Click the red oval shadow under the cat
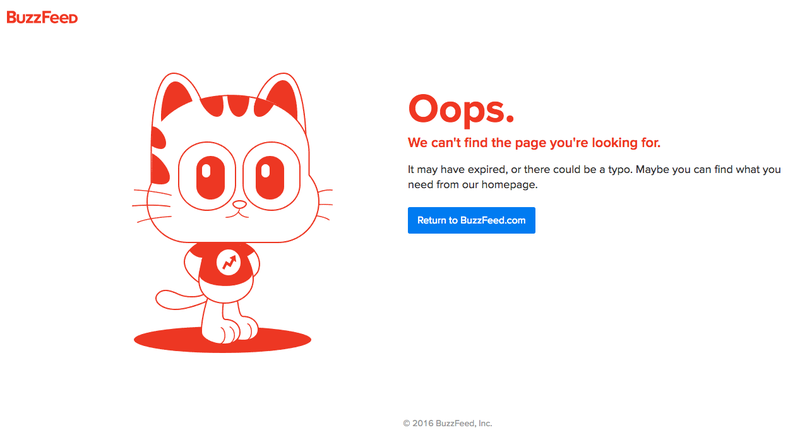 pos(222,340)
